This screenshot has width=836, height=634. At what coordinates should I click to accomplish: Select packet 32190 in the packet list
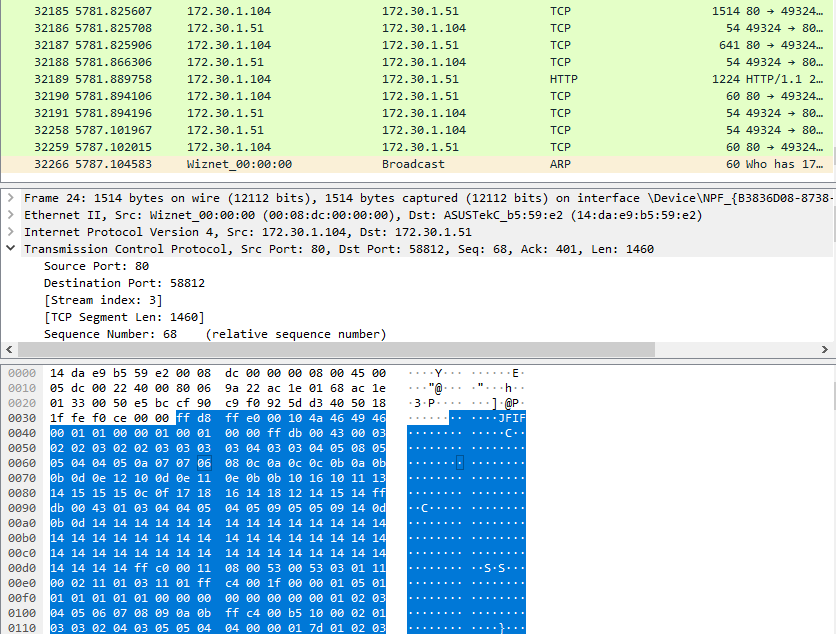(x=417, y=96)
